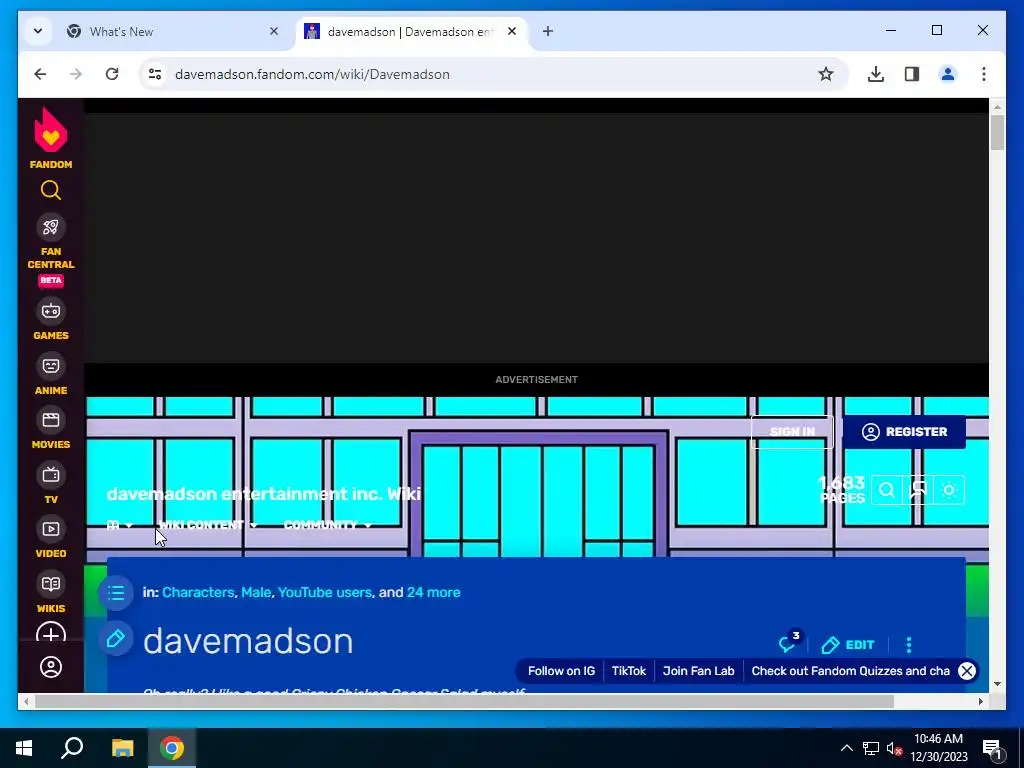The width and height of the screenshot is (1024, 768).
Task: Expand the Wiki Content menu
Action: (208, 525)
